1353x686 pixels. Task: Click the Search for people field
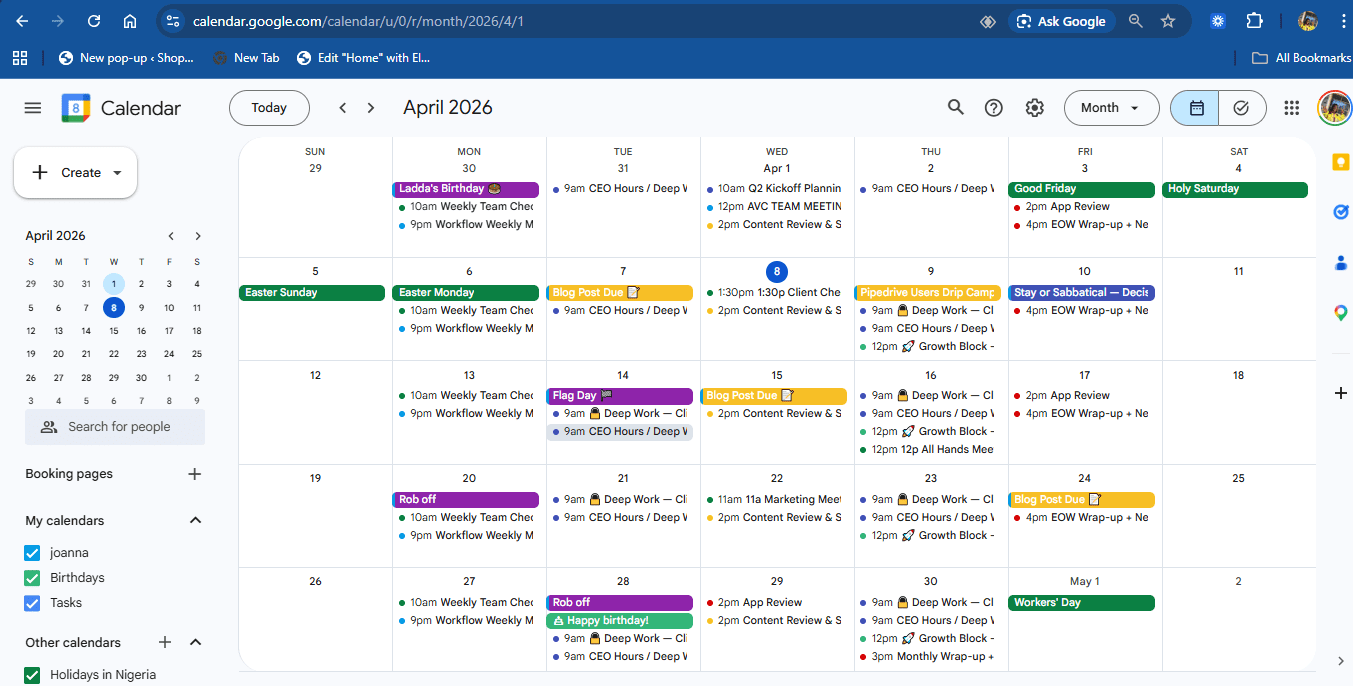pyautogui.click(x=119, y=427)
